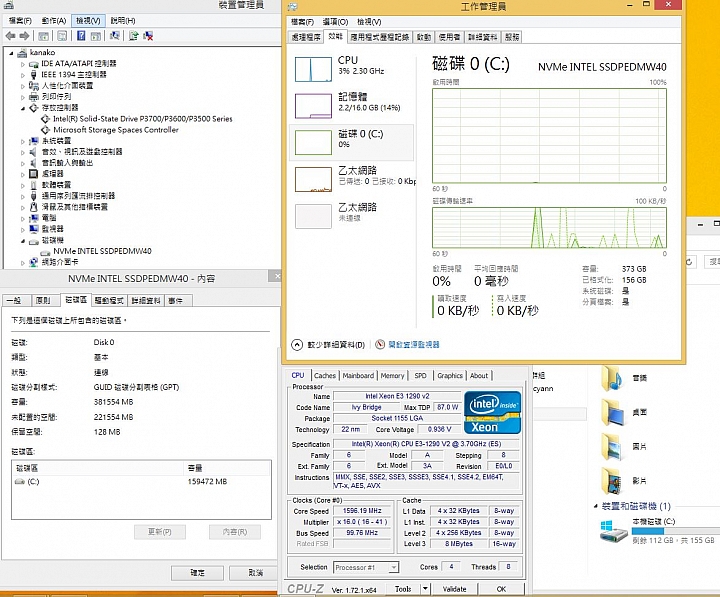Switch to 驅動程式 tab in SSD properties

pyautogui.click(x=109, y=300)
